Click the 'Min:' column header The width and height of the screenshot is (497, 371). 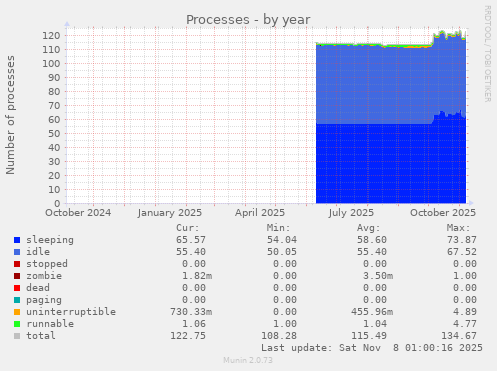(278, 228)
